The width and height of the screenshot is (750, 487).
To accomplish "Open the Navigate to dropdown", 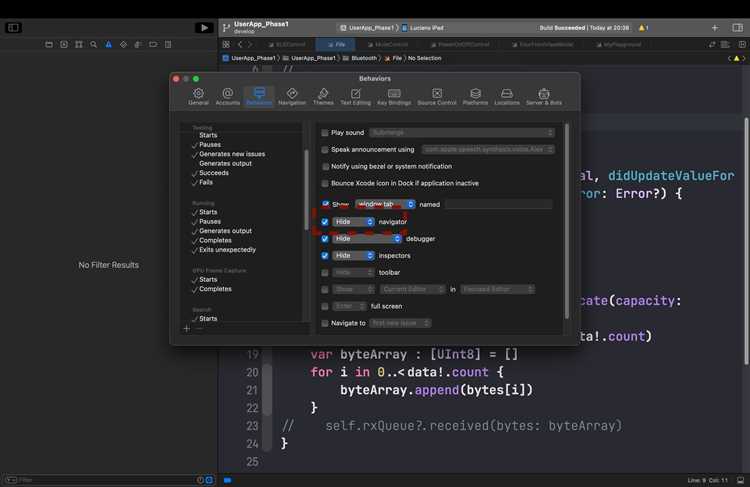I will (x=400, y=323).
